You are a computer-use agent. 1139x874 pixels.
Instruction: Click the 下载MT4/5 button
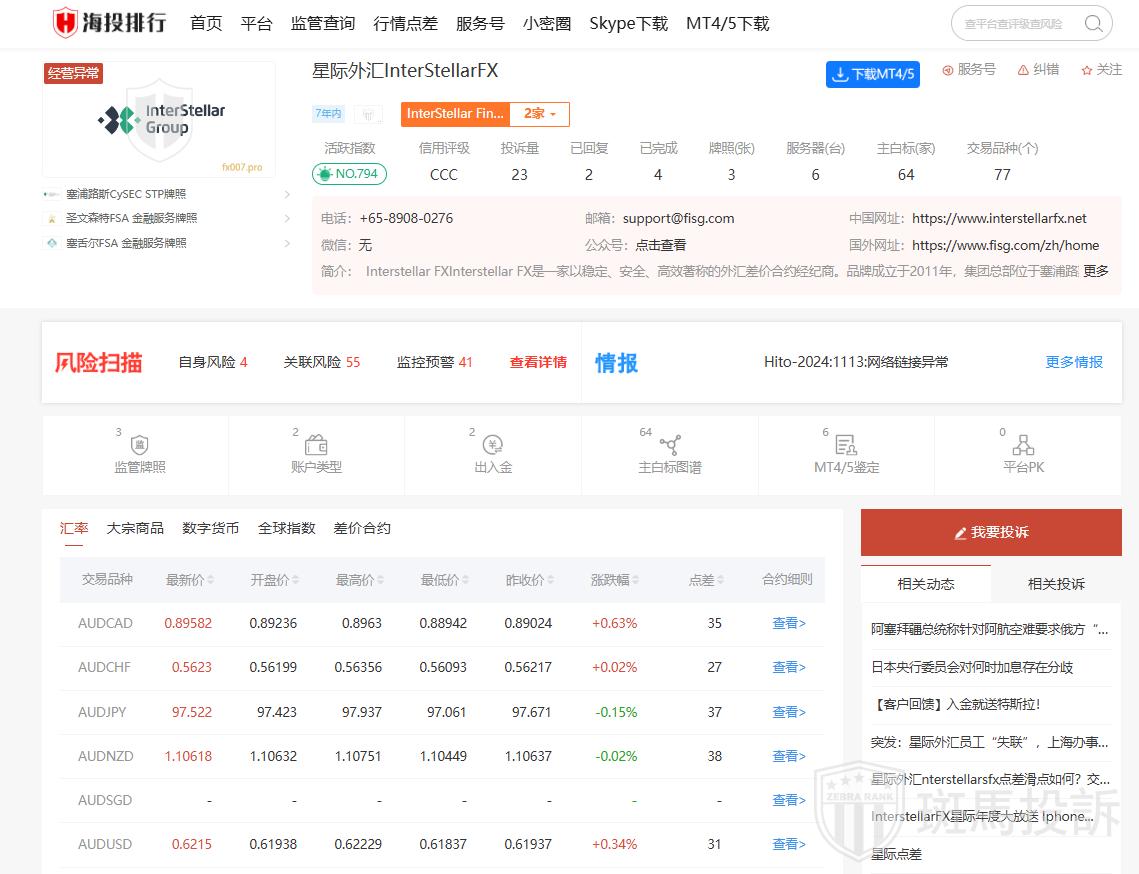[872, 74]
